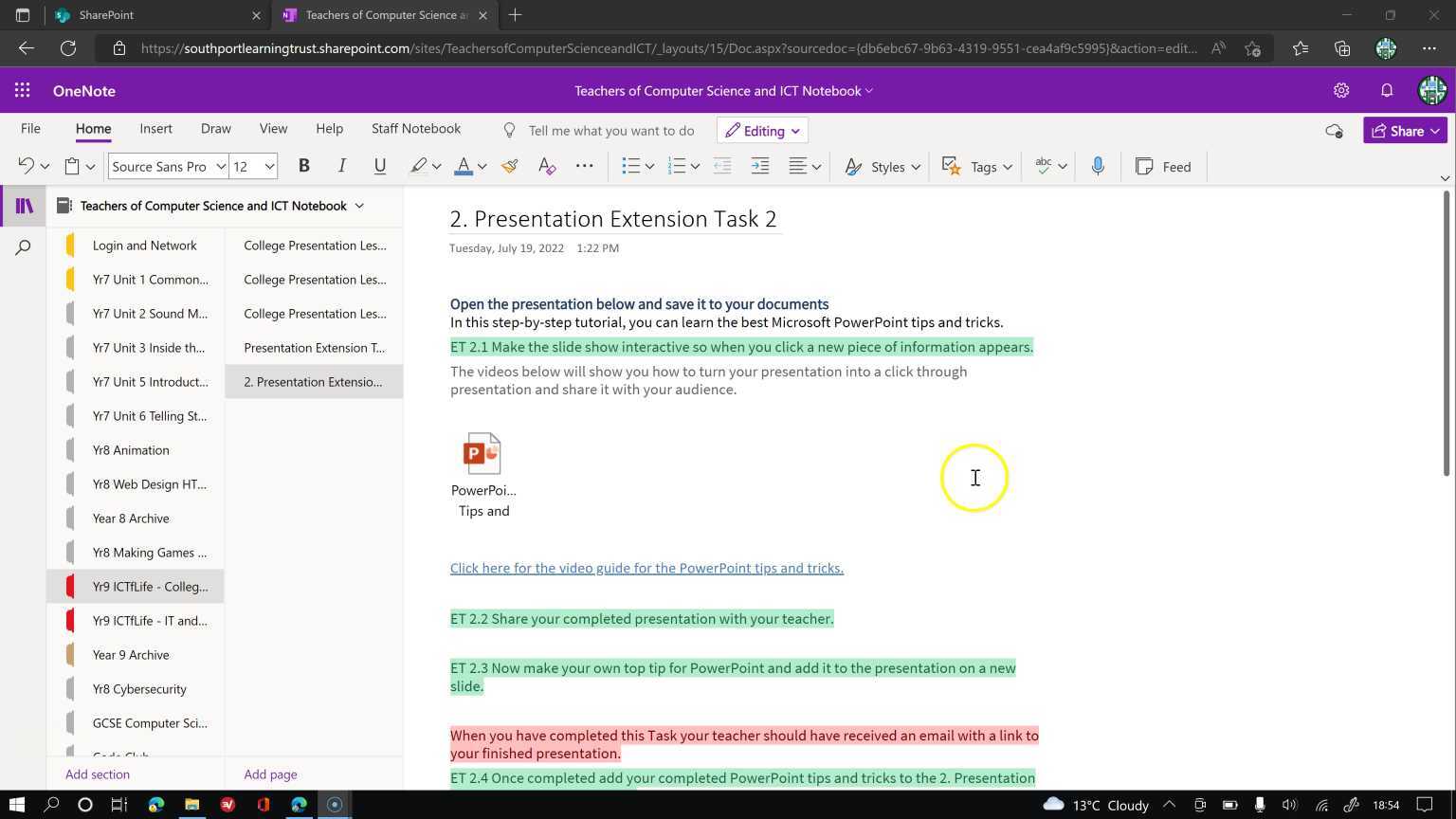1456x819 pixels.
Task: Click the Format Painter icon
Action: pyautogui.click(x=510, y=167)
